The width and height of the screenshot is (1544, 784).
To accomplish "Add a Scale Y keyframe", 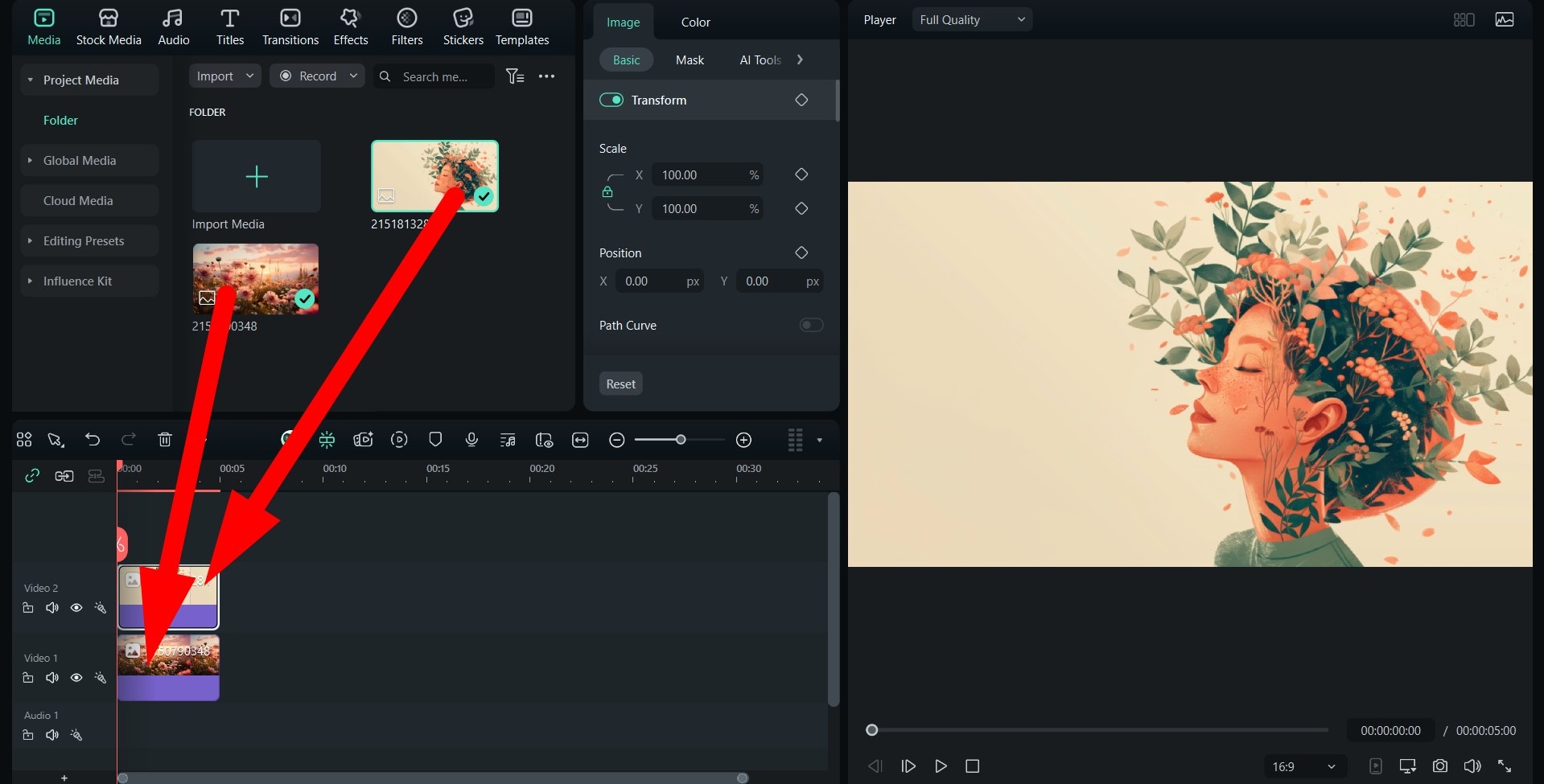I will 801,208.
